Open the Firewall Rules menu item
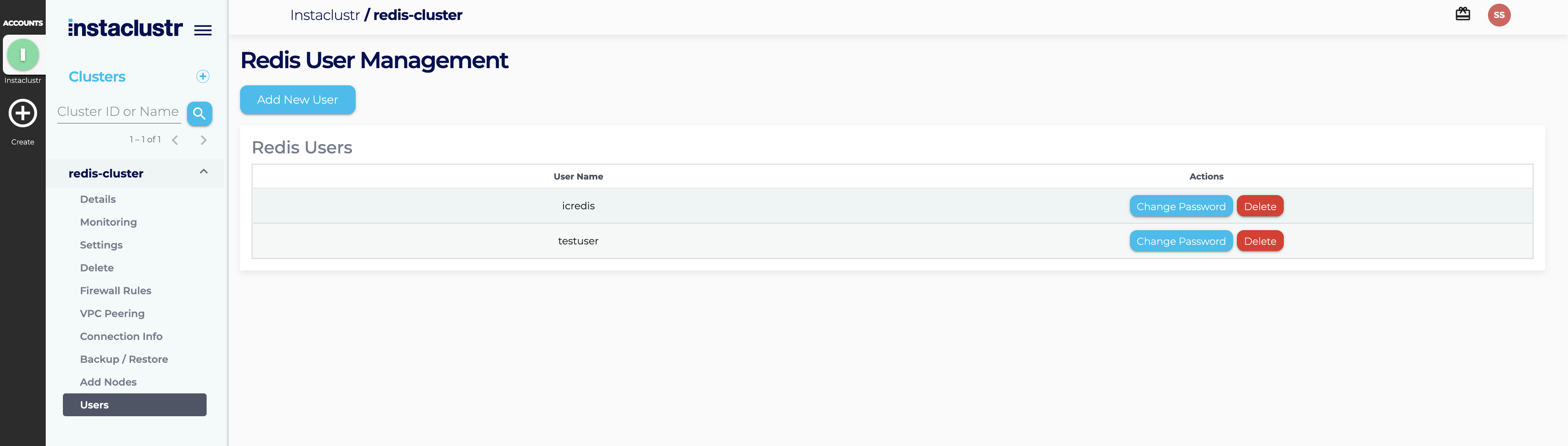 pyautogui.click(x=116, y=291)
